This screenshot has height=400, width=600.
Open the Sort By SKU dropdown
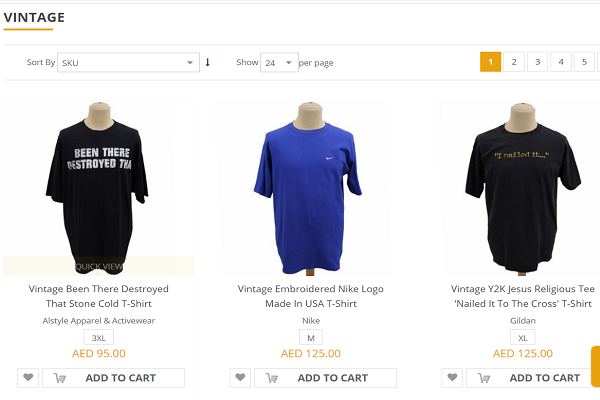pos(128,62)
